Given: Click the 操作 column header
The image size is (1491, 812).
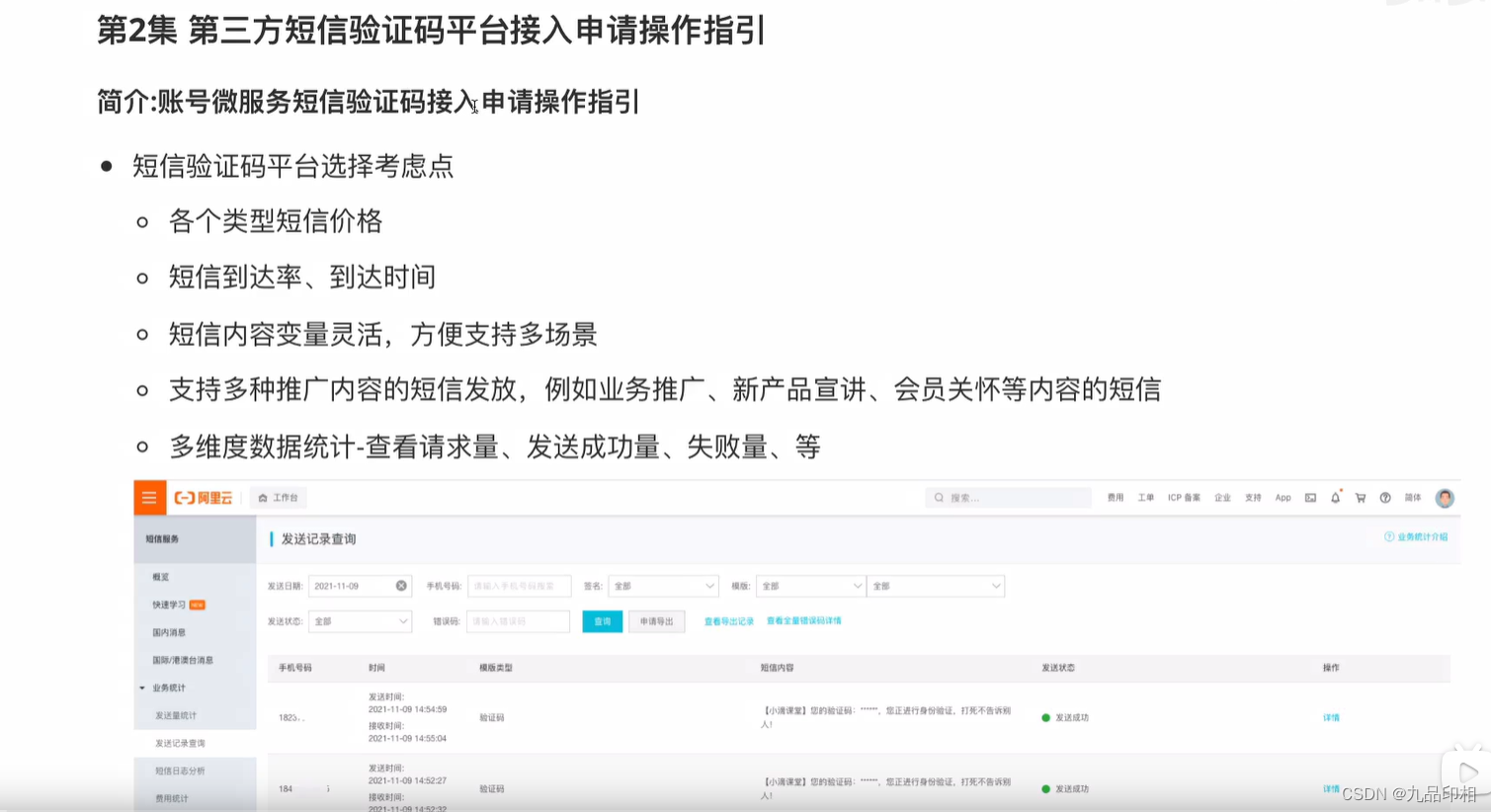Looking at the screenshot, I should pyautogui.click(x=1331, y=668).
